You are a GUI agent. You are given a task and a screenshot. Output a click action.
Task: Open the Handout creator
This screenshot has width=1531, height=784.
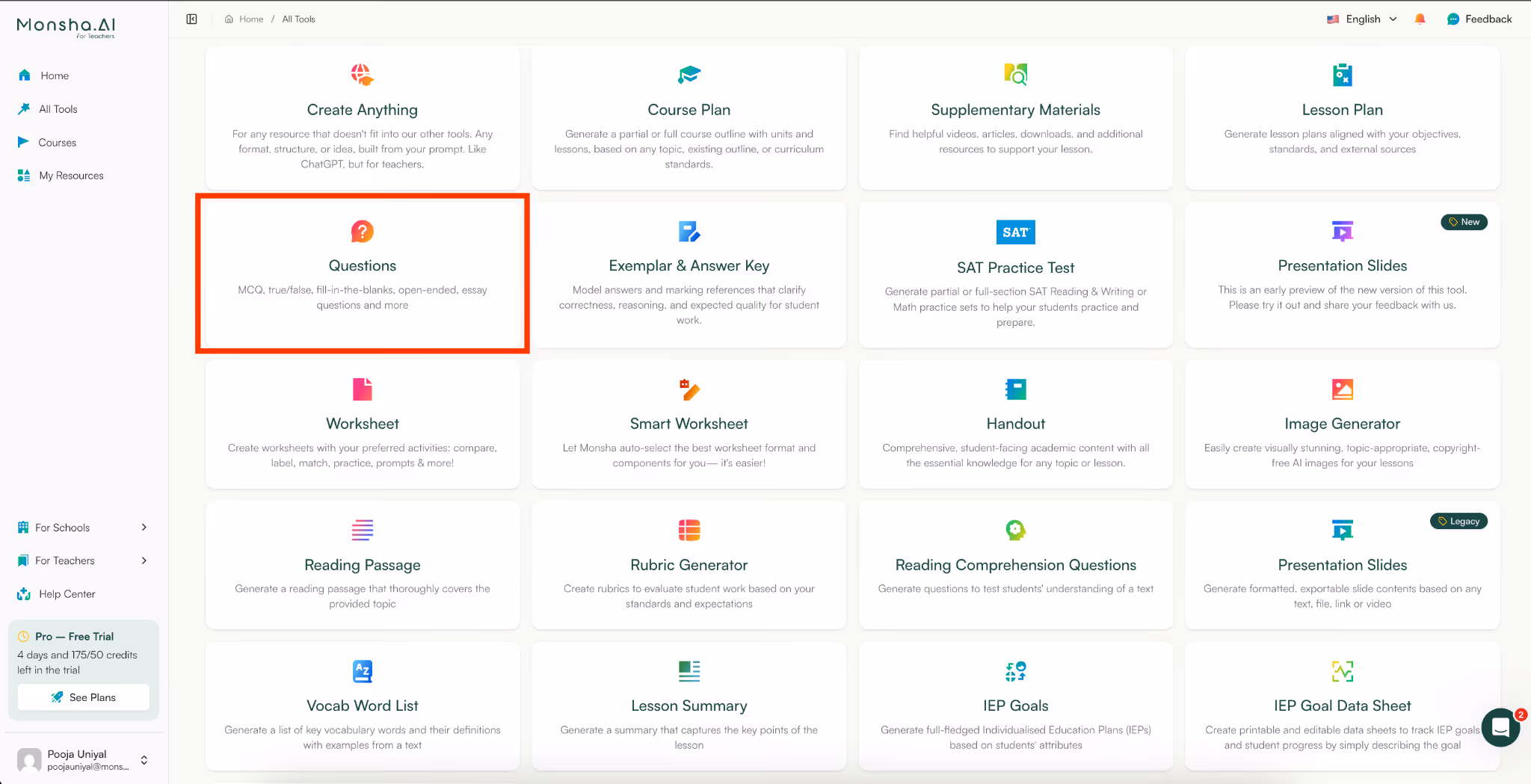(x=1014, y=424)
